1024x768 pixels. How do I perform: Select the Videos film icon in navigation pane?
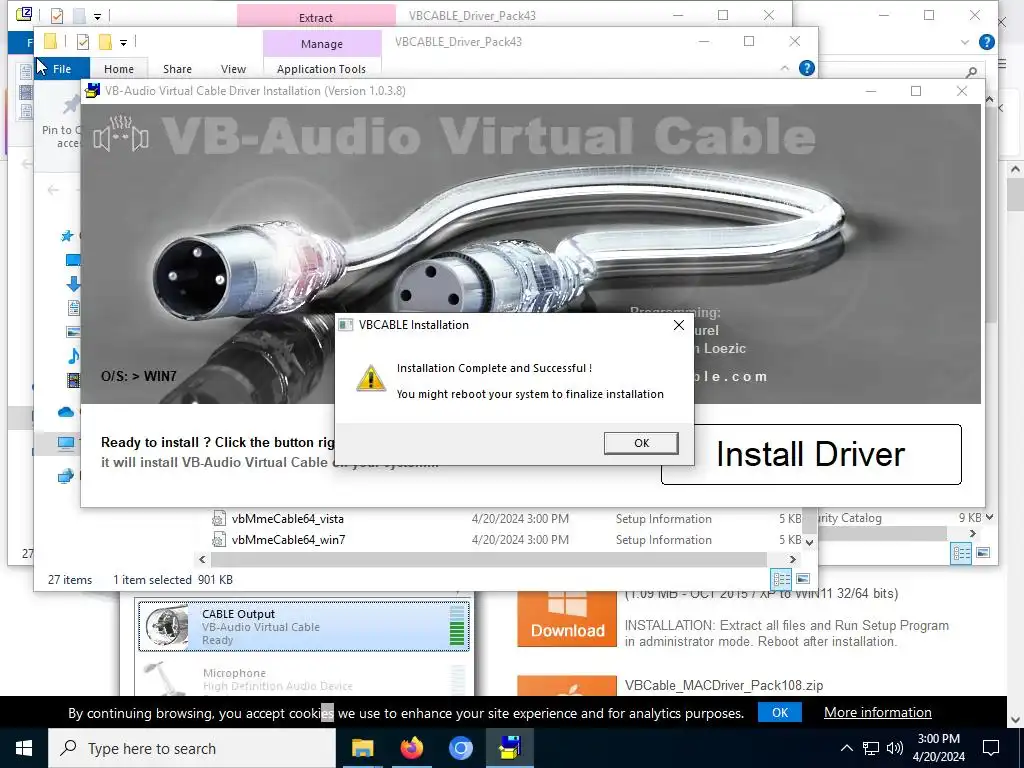pyautogui.click(x=74, y=379)
